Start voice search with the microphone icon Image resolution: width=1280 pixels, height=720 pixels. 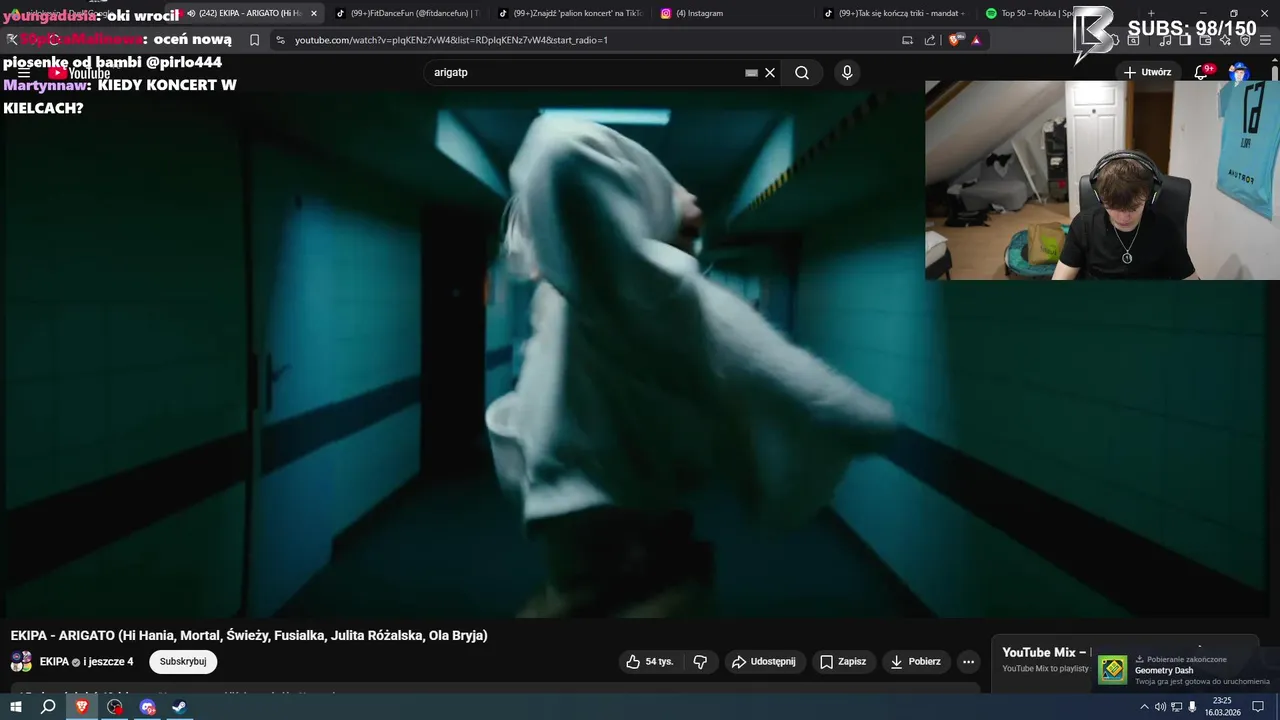[847, 73]
